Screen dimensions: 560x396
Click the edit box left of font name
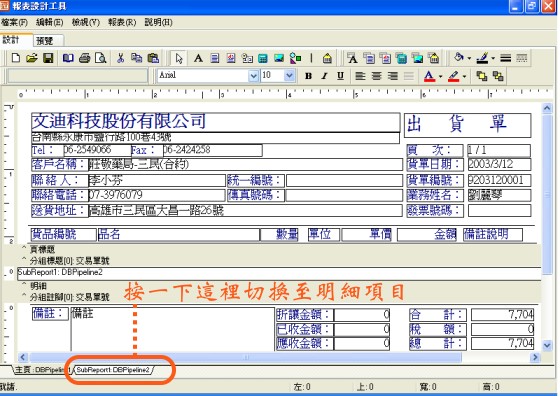tap(78, 76)
